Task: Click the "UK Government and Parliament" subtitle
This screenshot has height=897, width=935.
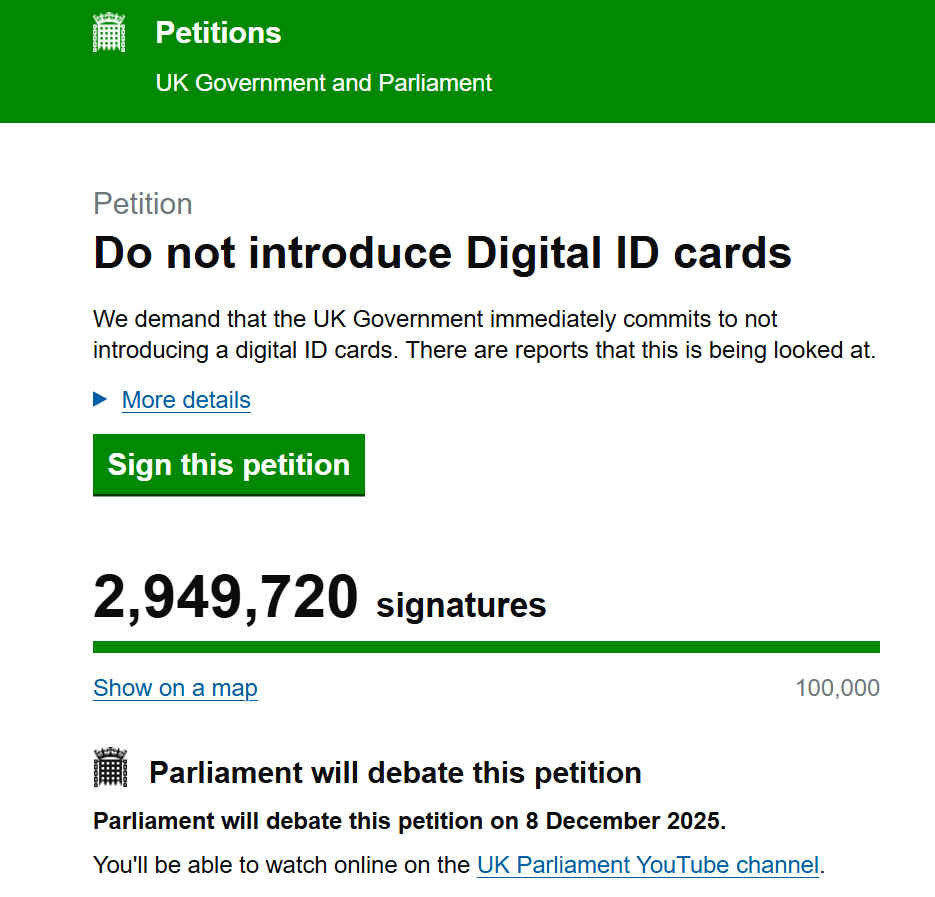Action: point(322,84)
